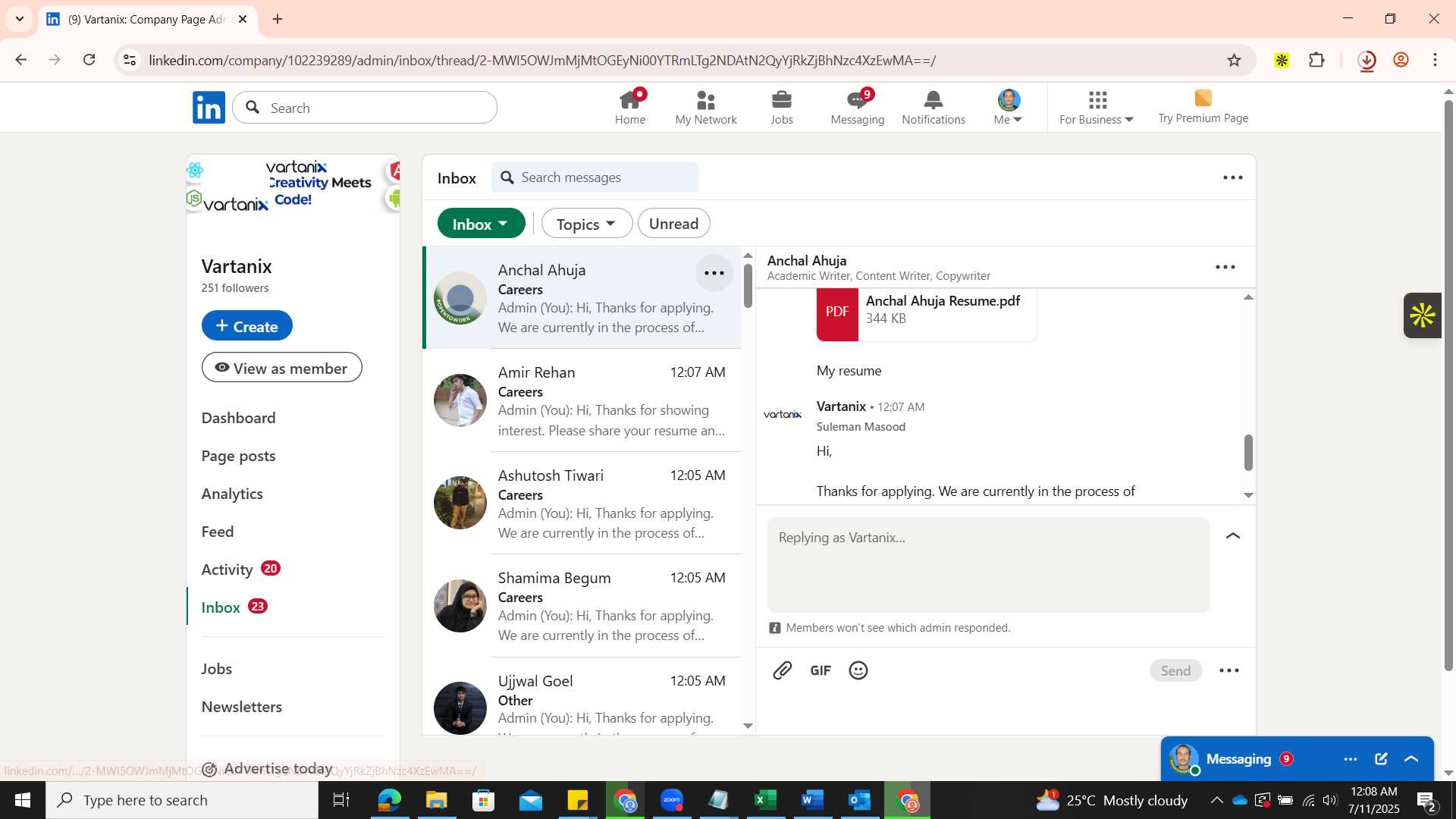This screenshot has width=1456, height=819.
Task: Open Ashutosh Tiwari conversation
Action: pyautogui.click(x=582, y=504)
